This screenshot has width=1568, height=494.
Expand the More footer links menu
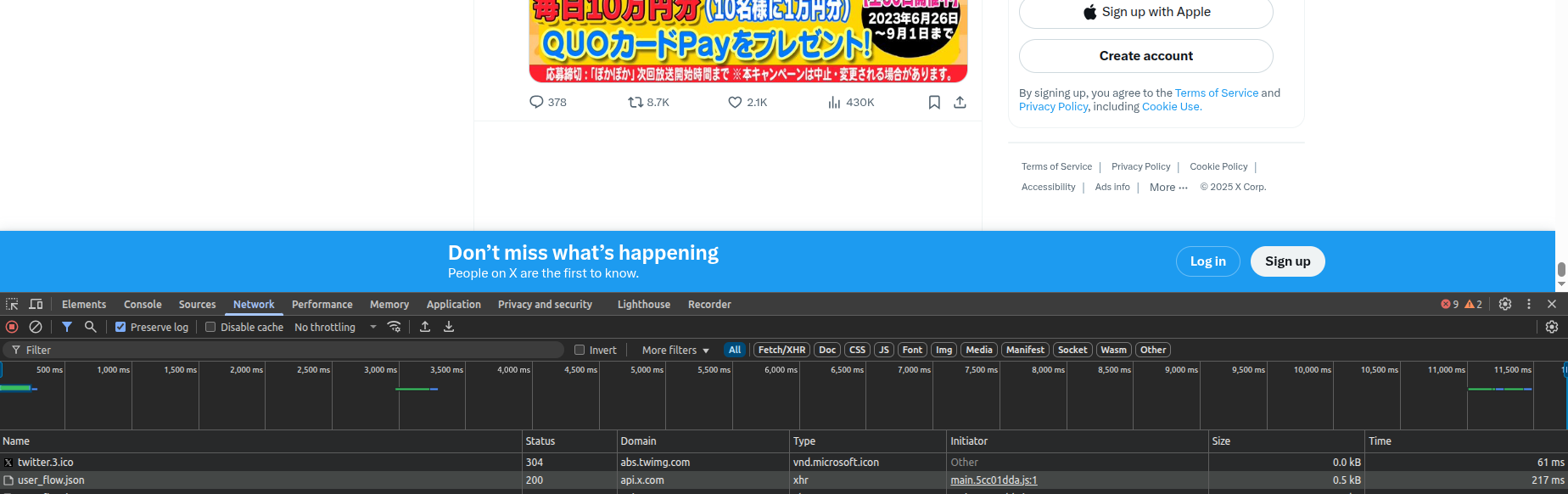1168,188
